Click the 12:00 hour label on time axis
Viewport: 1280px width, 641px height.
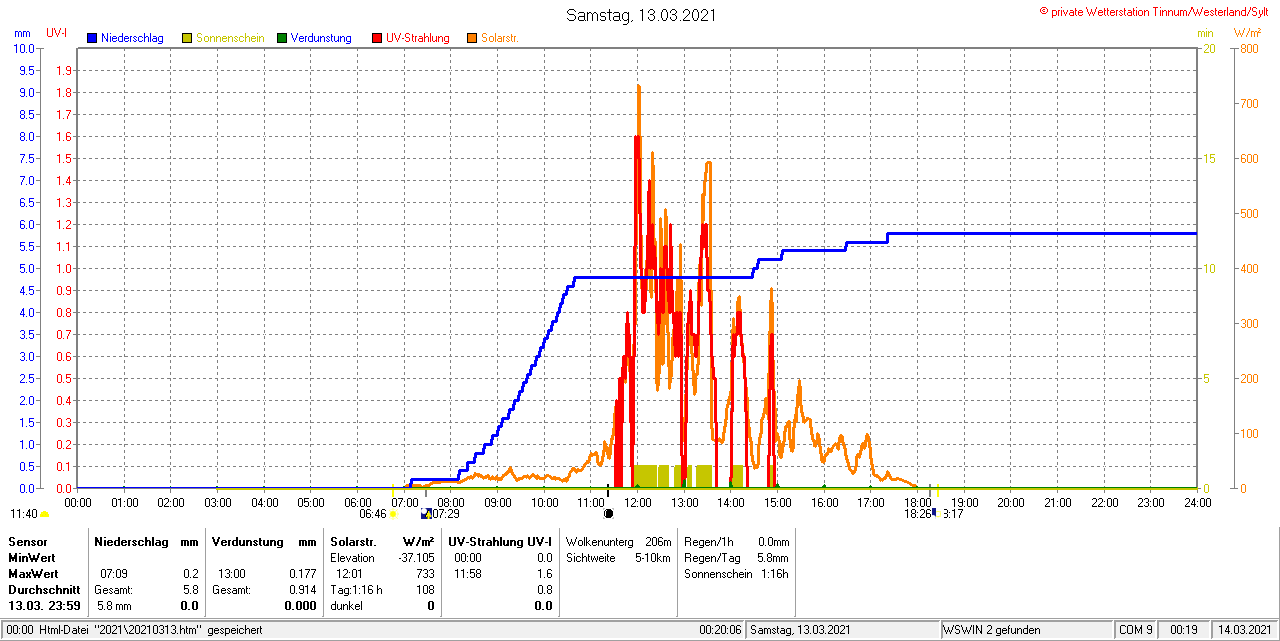tap(638, 502)
